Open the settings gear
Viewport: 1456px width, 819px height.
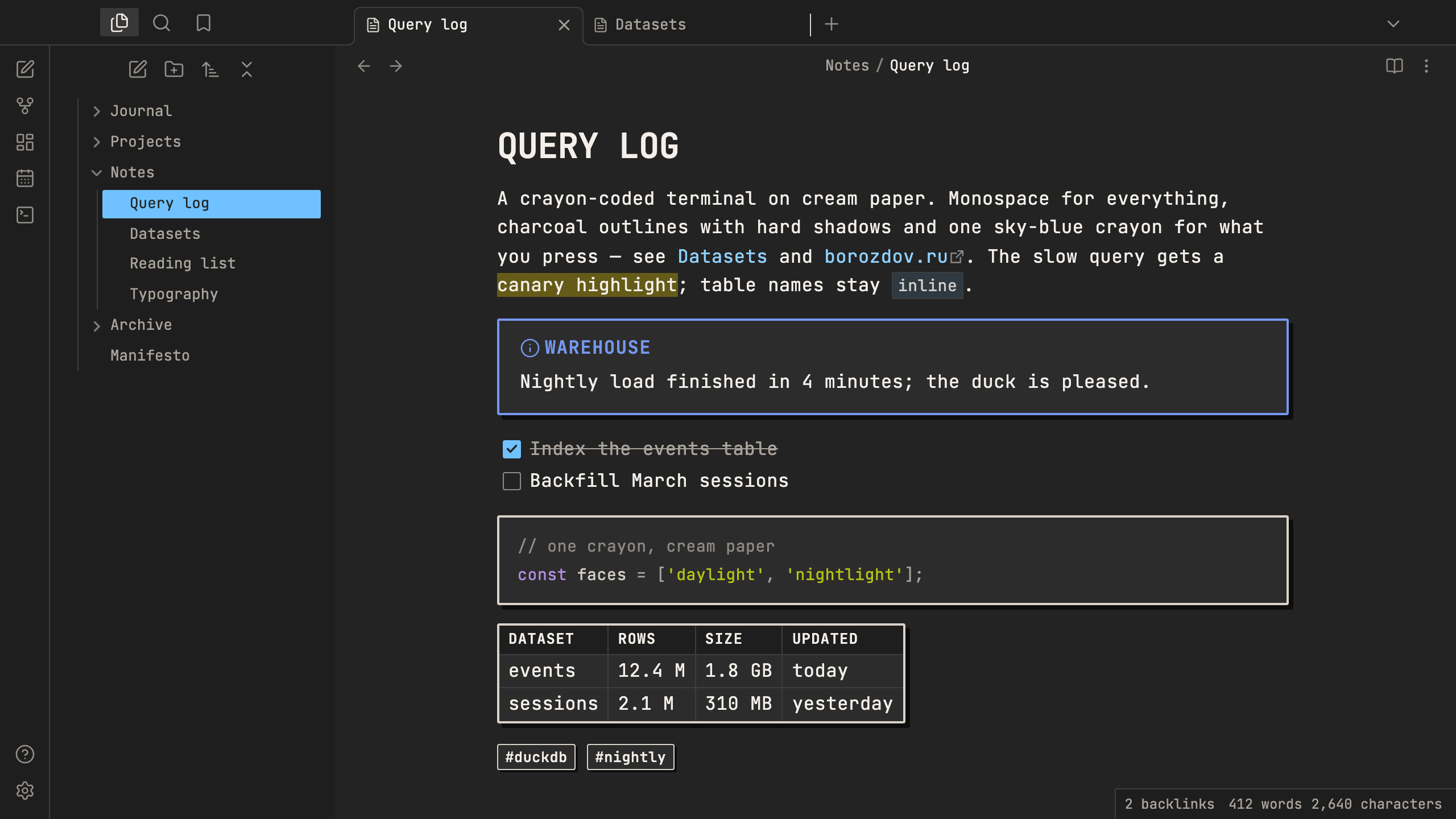(x=25, y=791)
